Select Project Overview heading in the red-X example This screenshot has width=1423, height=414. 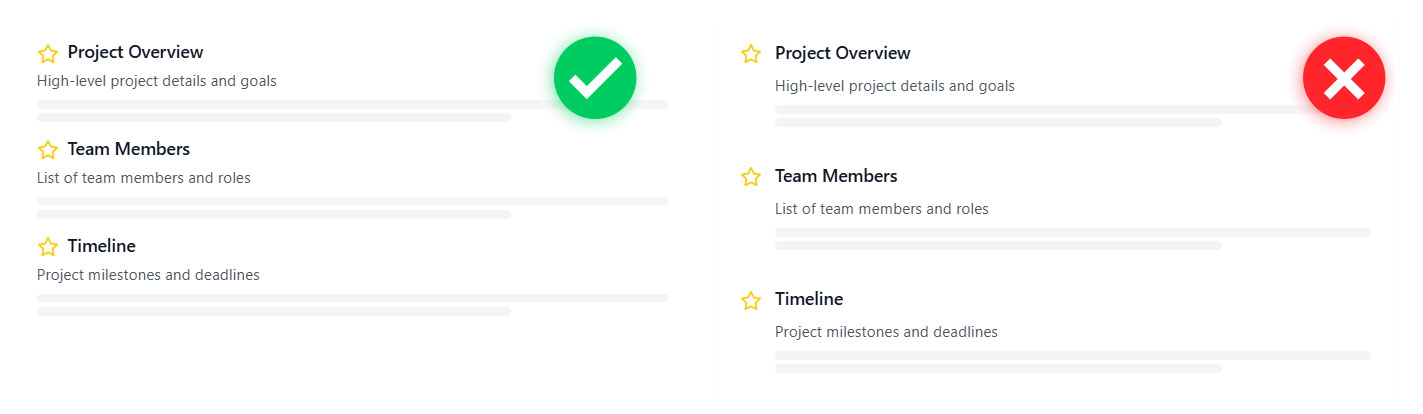(x=842, y=53)
